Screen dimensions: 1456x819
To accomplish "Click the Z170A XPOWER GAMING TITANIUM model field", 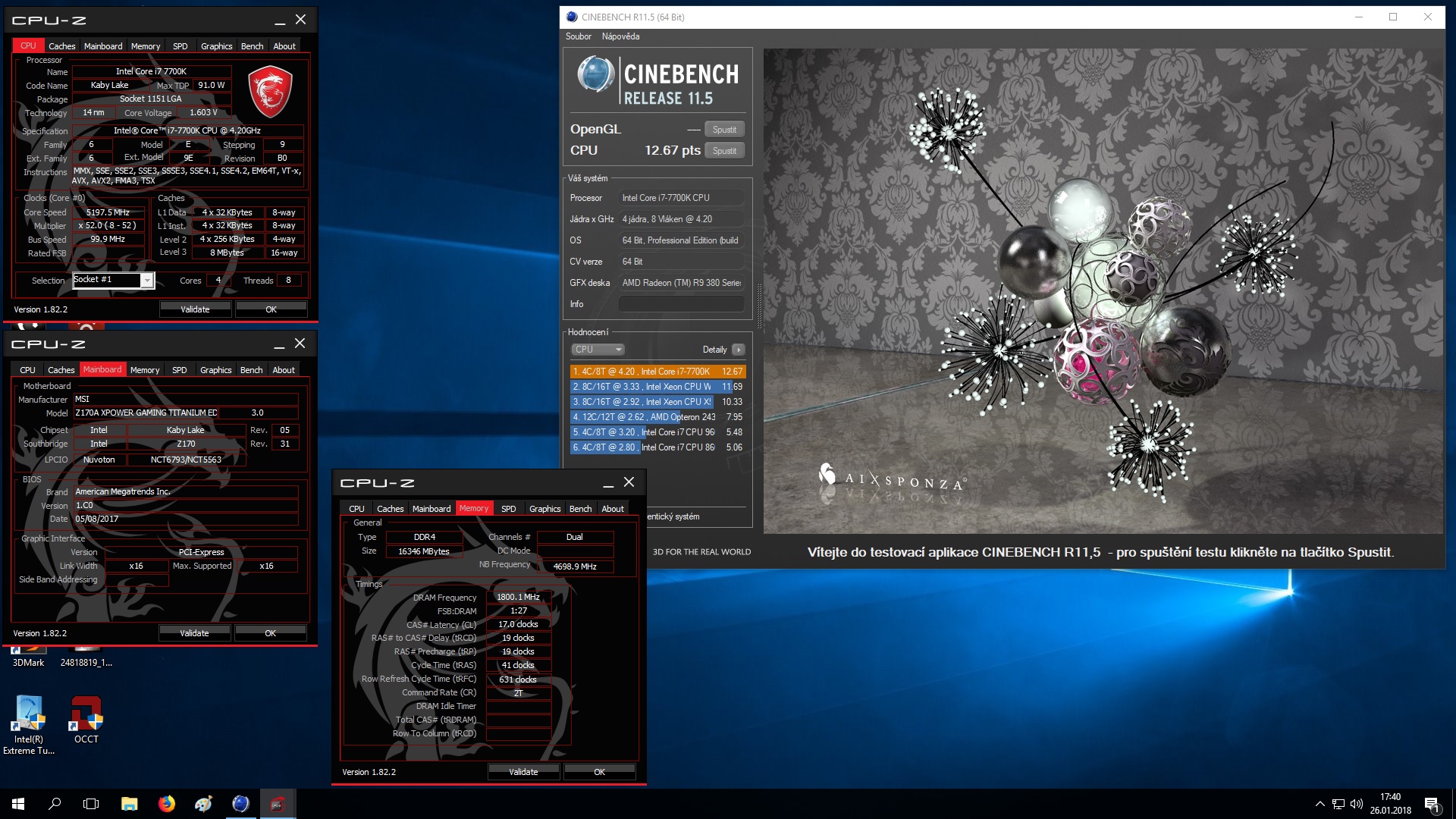I will [x=146, y=413].
